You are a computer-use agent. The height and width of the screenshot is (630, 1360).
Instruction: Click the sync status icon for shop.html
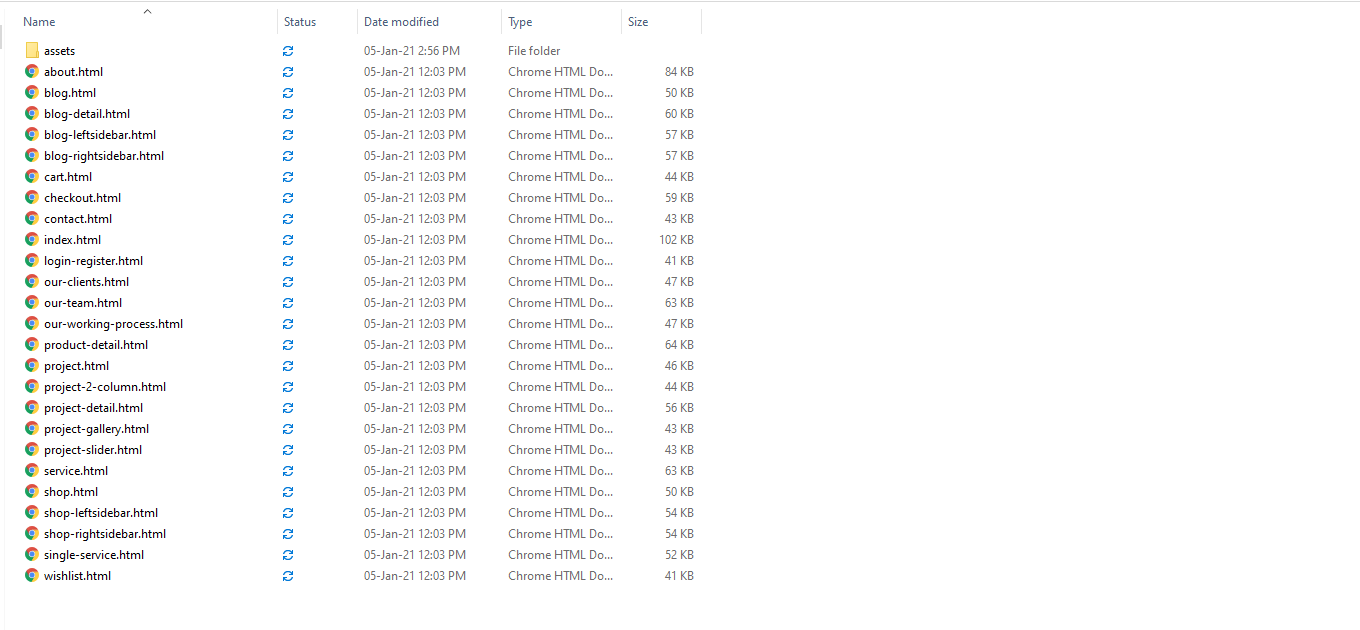point(288,492)
